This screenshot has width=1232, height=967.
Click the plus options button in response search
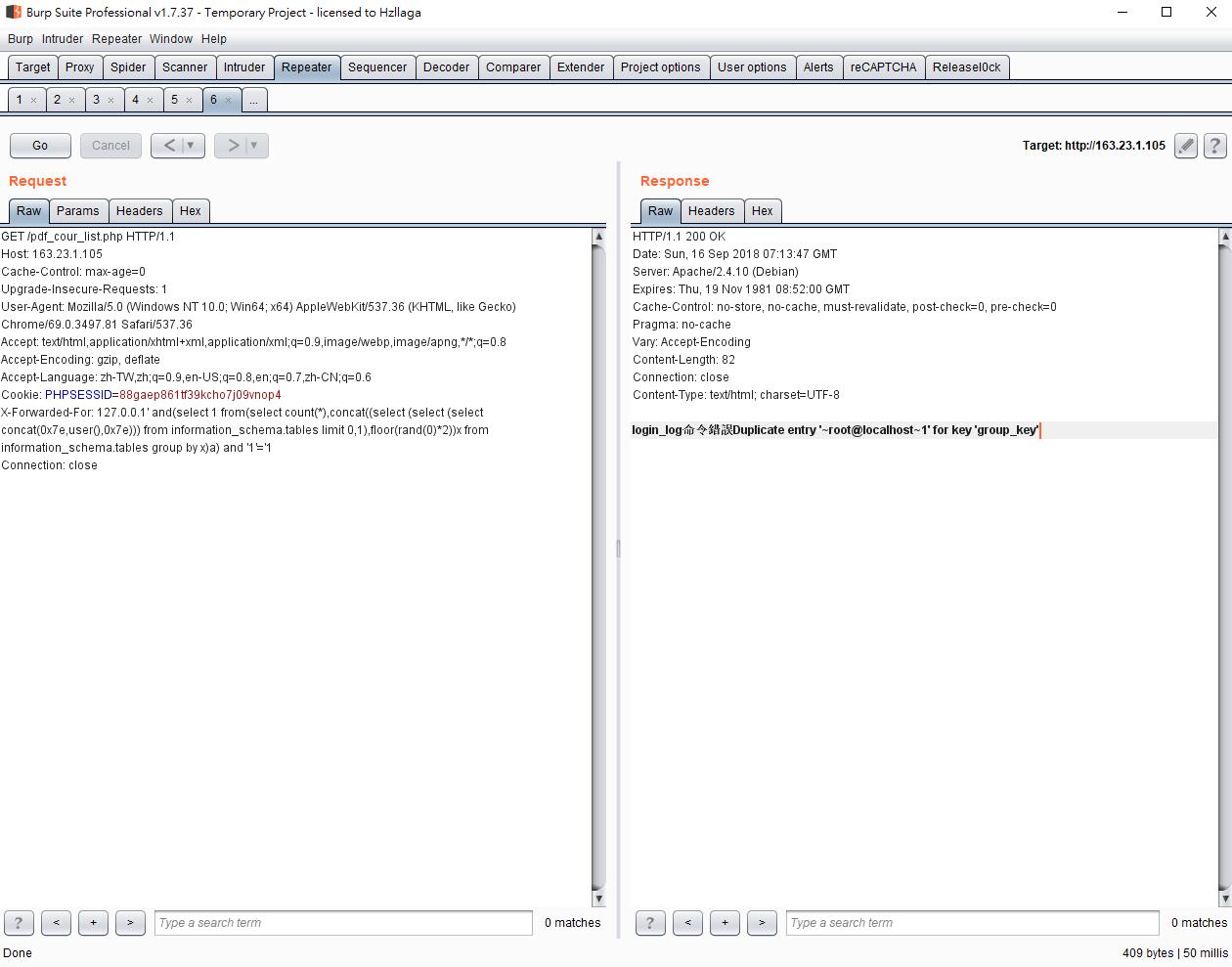tap(725, 922)
